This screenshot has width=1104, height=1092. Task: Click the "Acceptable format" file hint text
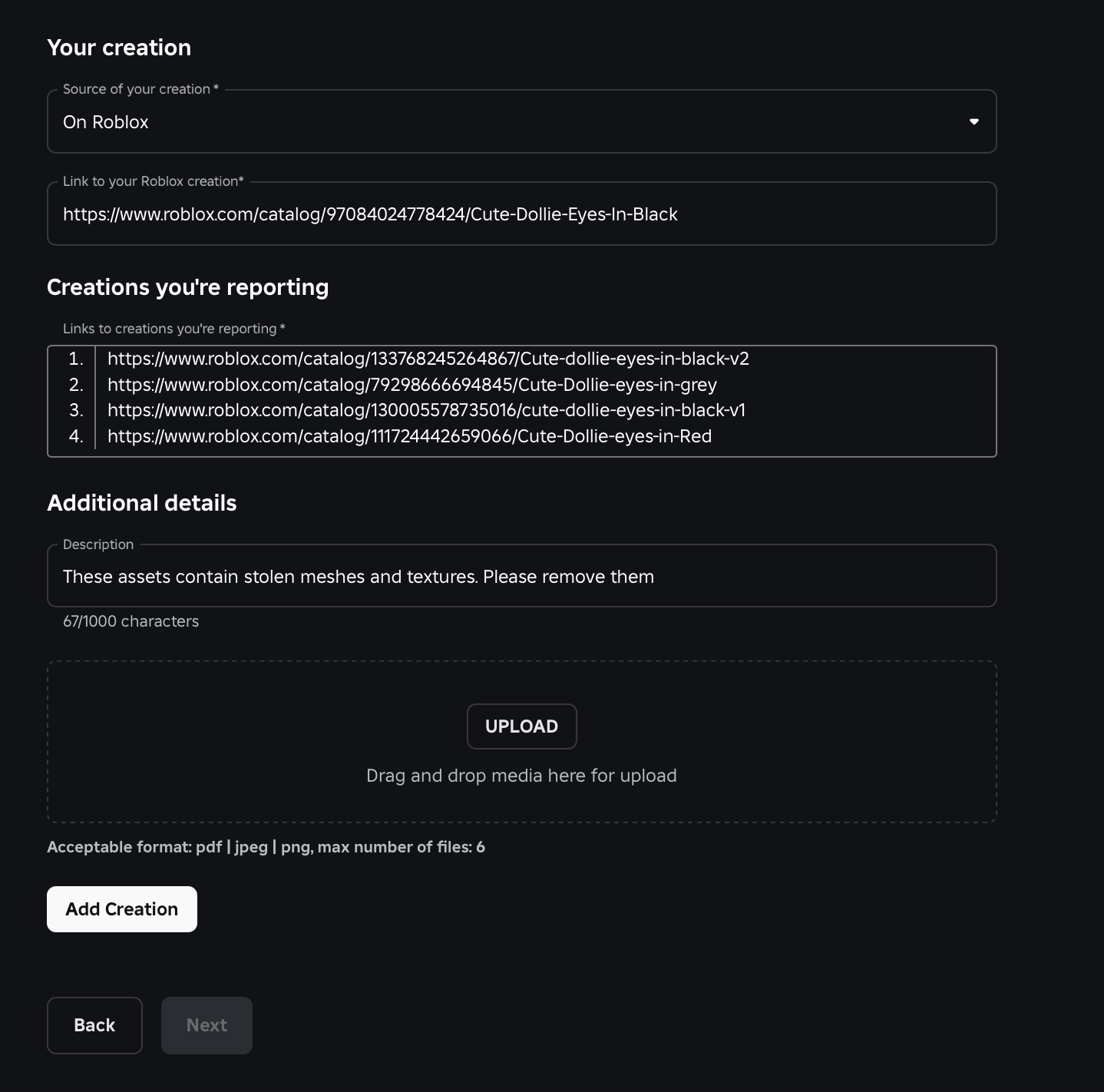[x=266, y=847]
